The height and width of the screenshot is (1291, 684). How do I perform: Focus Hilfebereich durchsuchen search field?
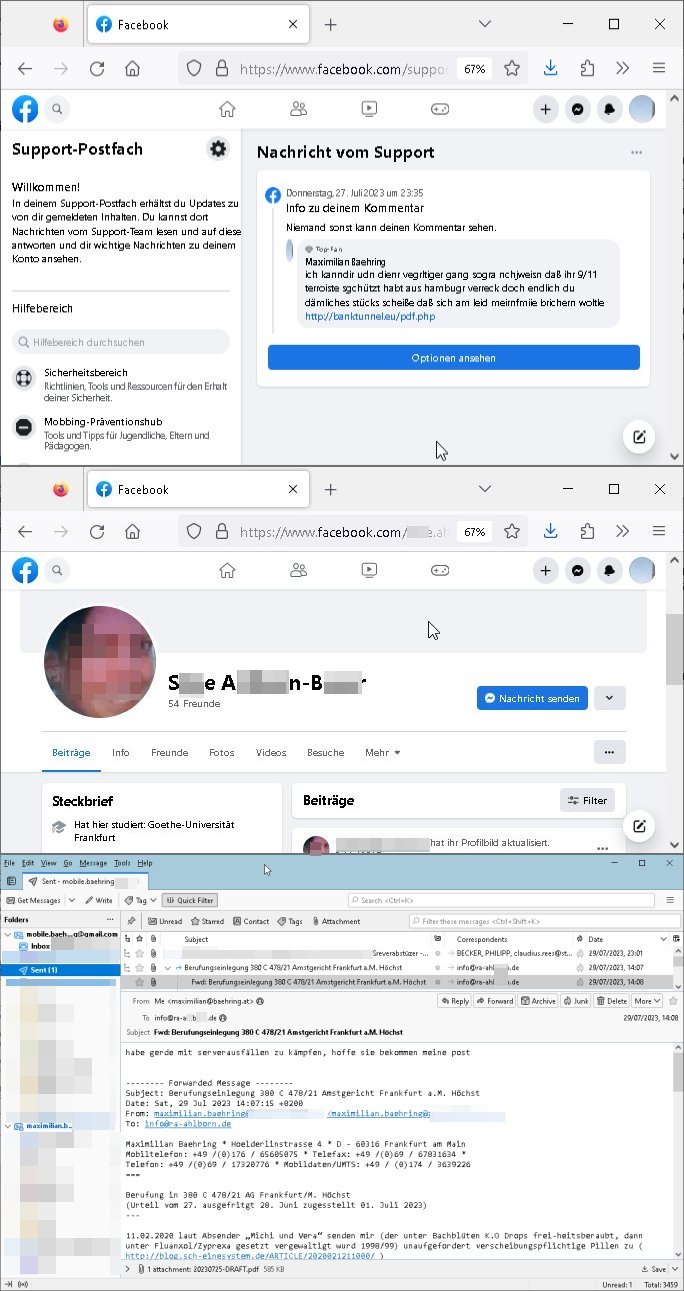coord(121,342)
